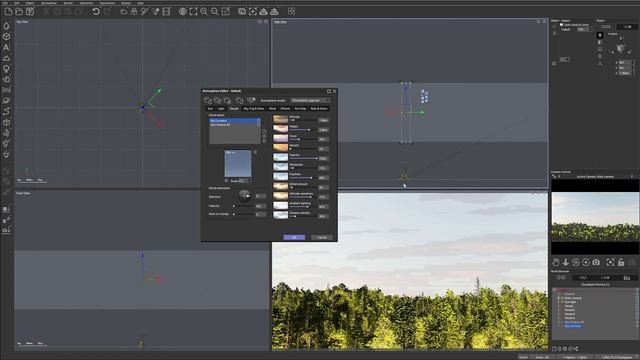
Task: Adjust the cloud Height slider
Action: click(x=303, y=130)
